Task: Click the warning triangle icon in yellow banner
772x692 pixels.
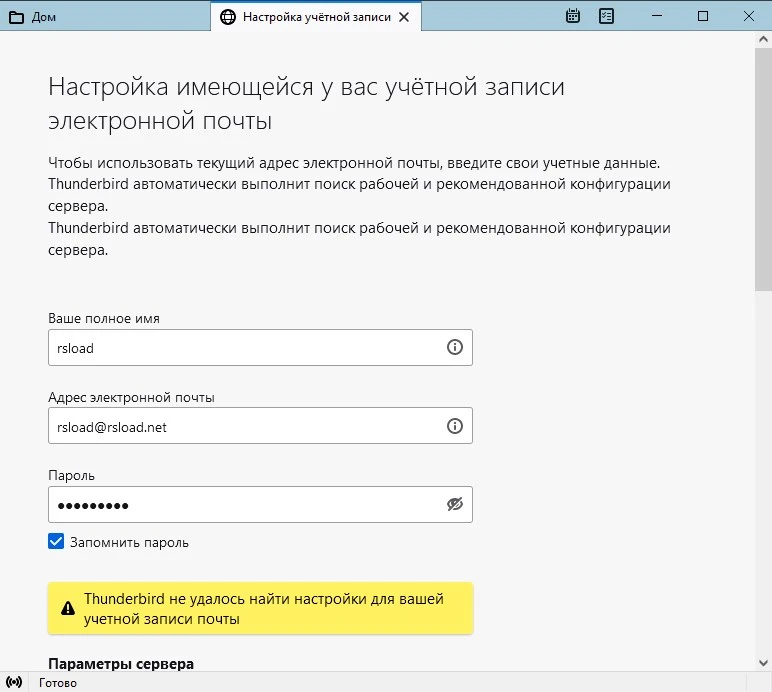Action: pos(68,608)
